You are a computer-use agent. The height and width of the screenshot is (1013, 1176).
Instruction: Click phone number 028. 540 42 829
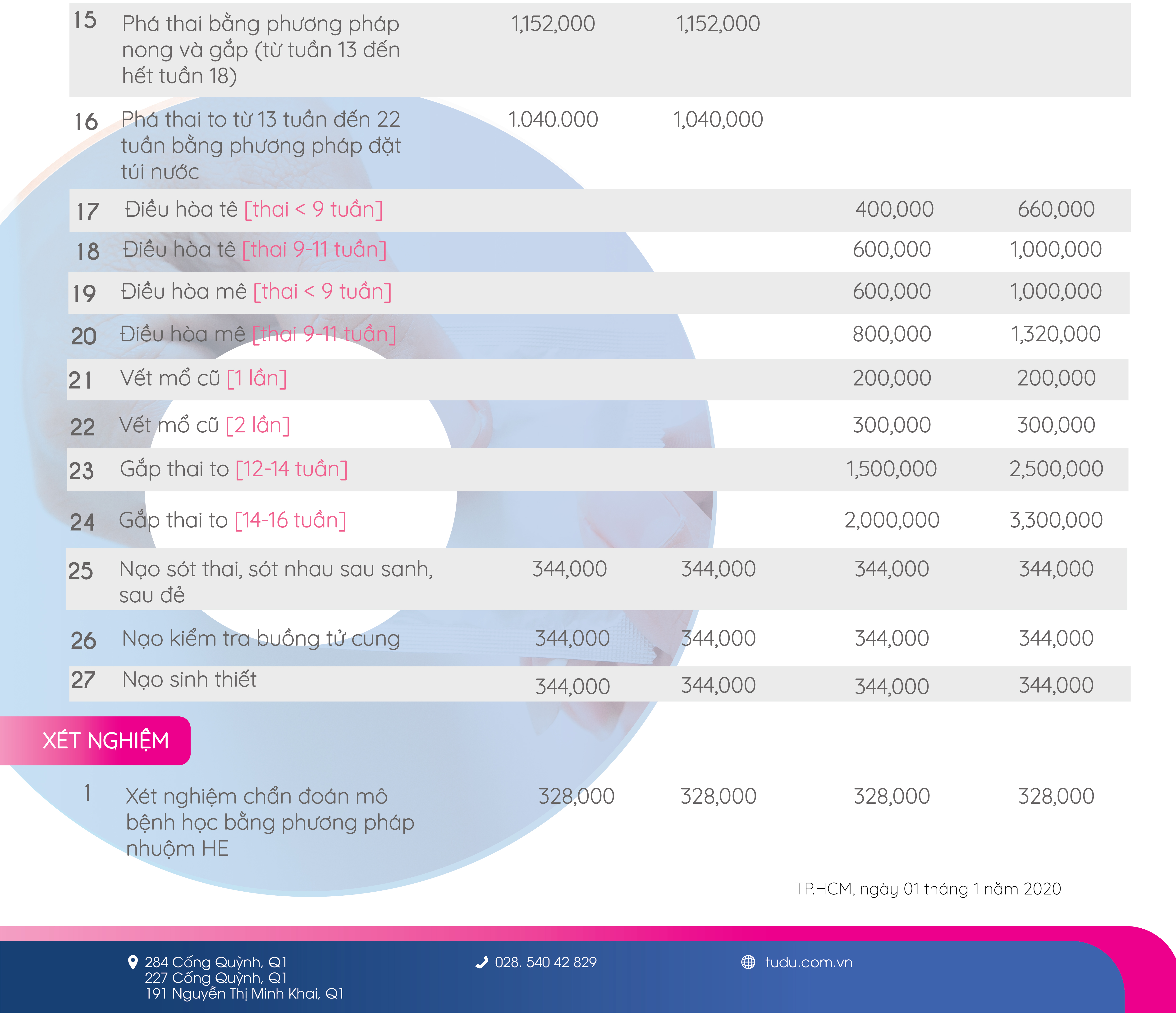pos(545,962)
